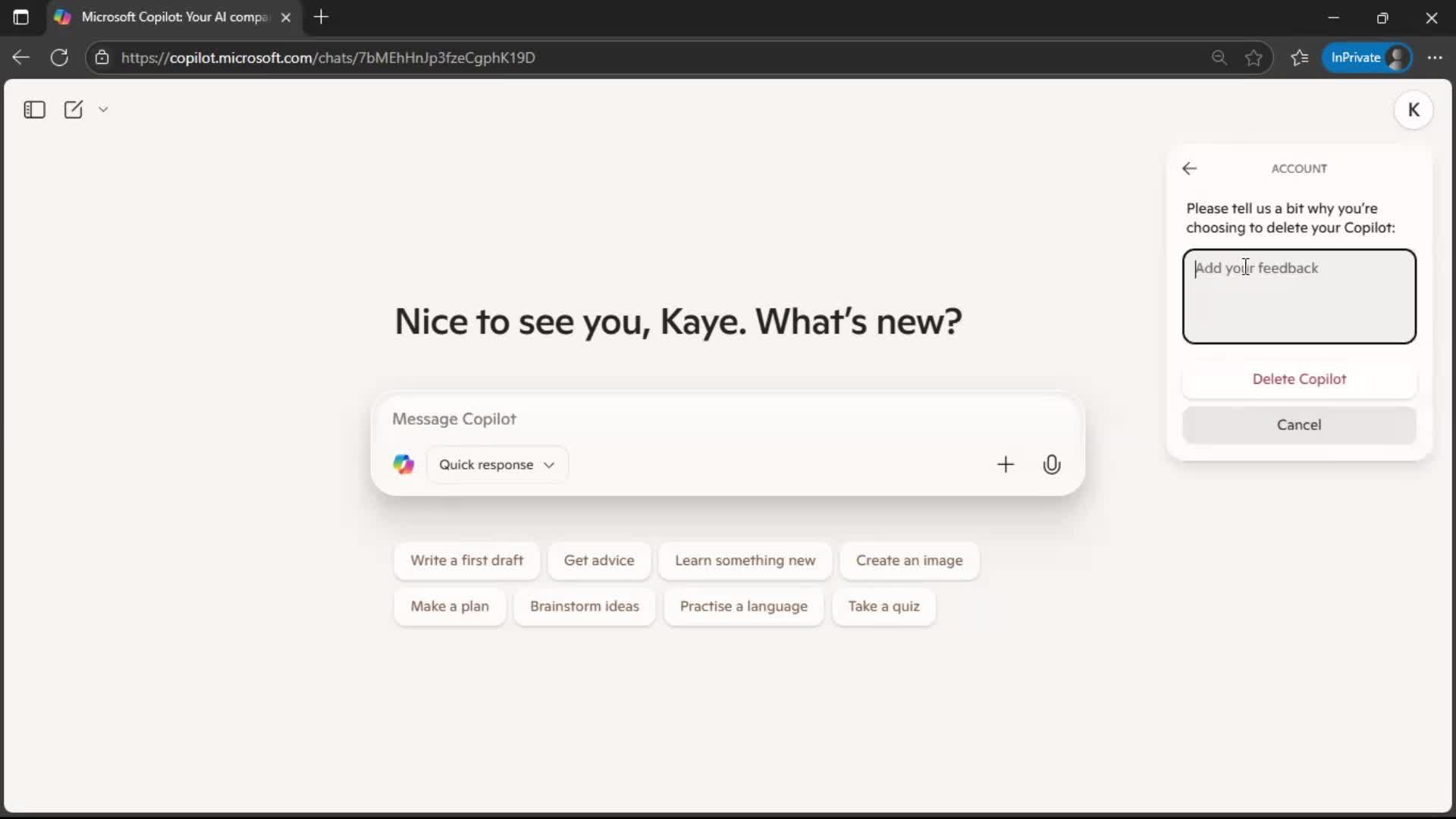The image size is (1456, 819).
Task: Go back in browser history
Action: [x=21, y=58]
